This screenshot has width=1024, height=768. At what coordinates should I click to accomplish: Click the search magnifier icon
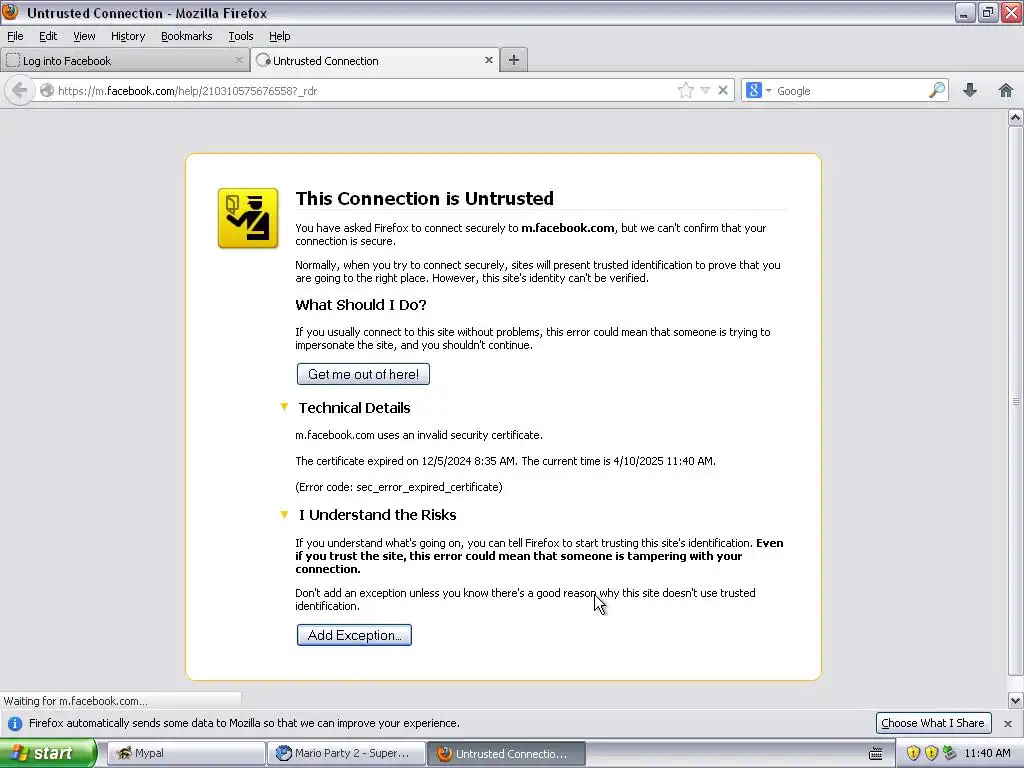pyautogui.click(x=936, y=90)
